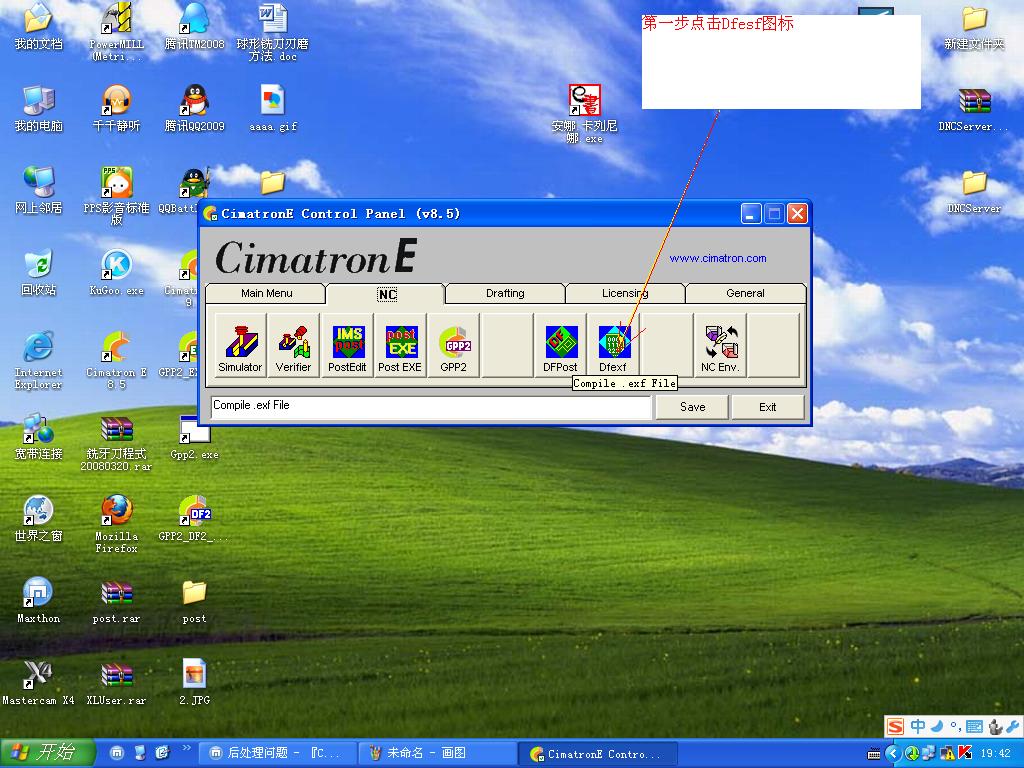Viewport: 1024px width, 768px height.
Task: Select the 球形铣刀刃磨方法.doc file
Action: coord(272,31)
